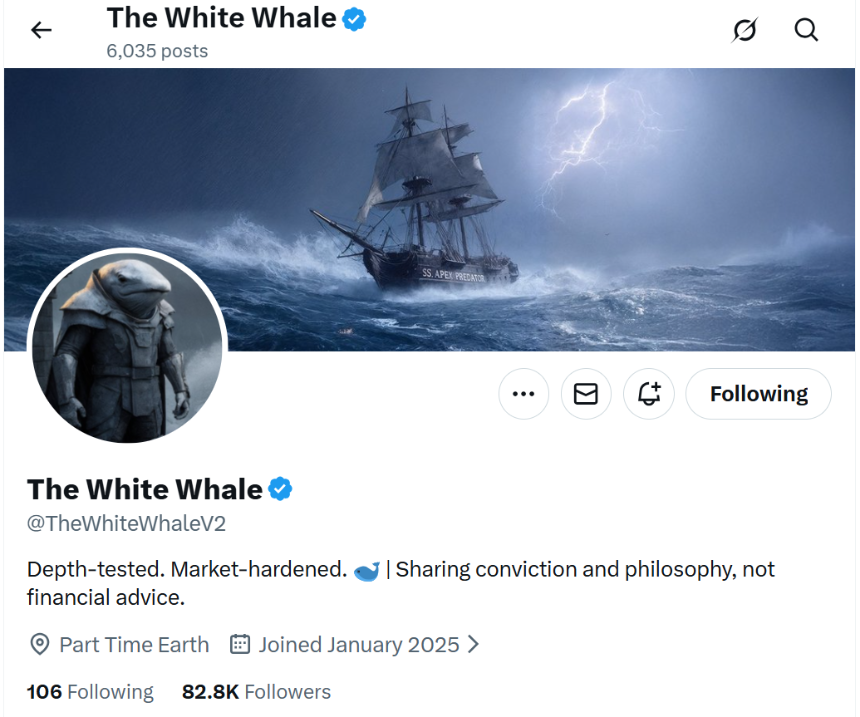Screen dimensions: 860x717
Task: Click the calendar icon next to Joined January 2025
Action: 239,644
